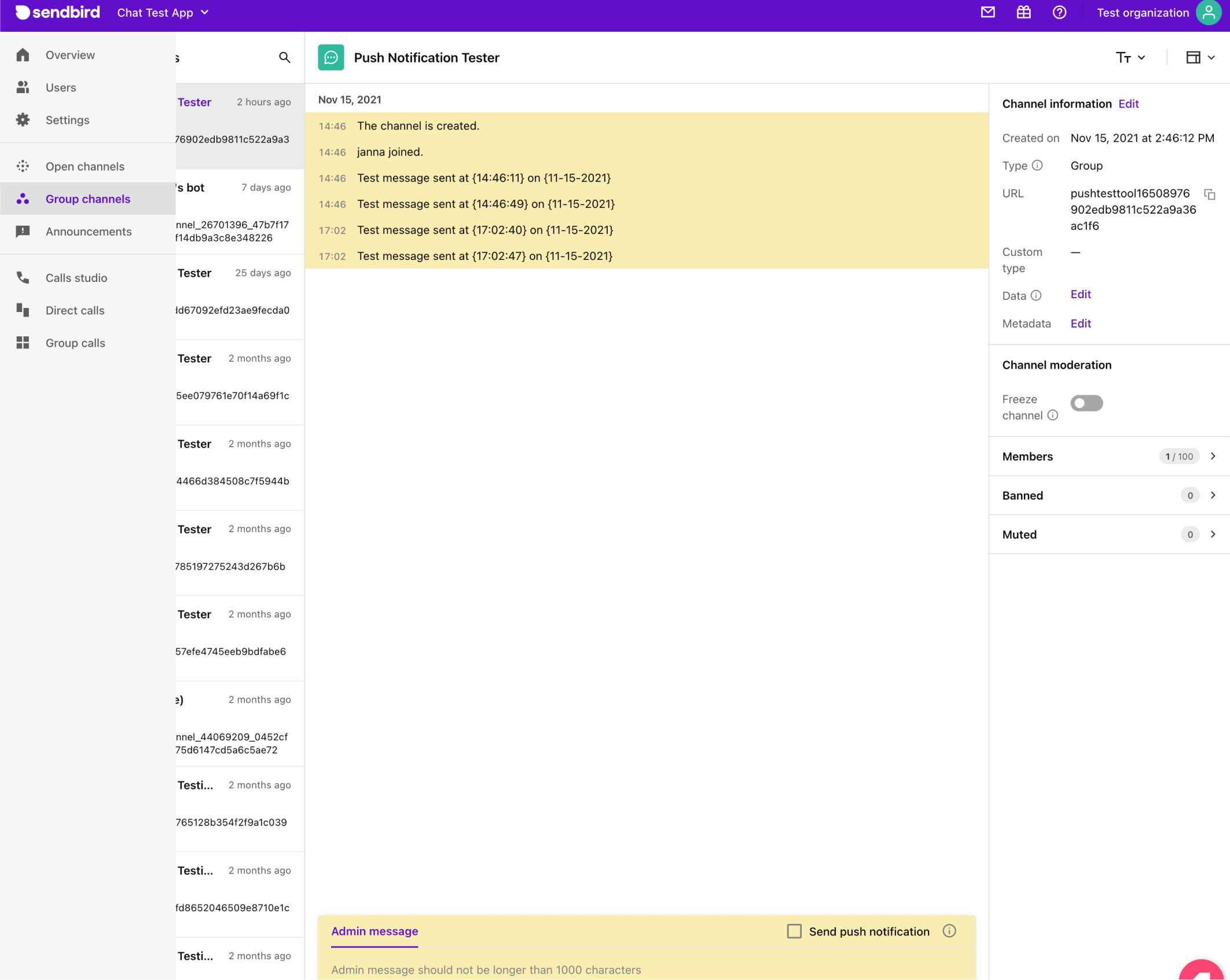Select Tester channel from 25 days ago
The image size is (1230, 980).
tap(240, 297)
